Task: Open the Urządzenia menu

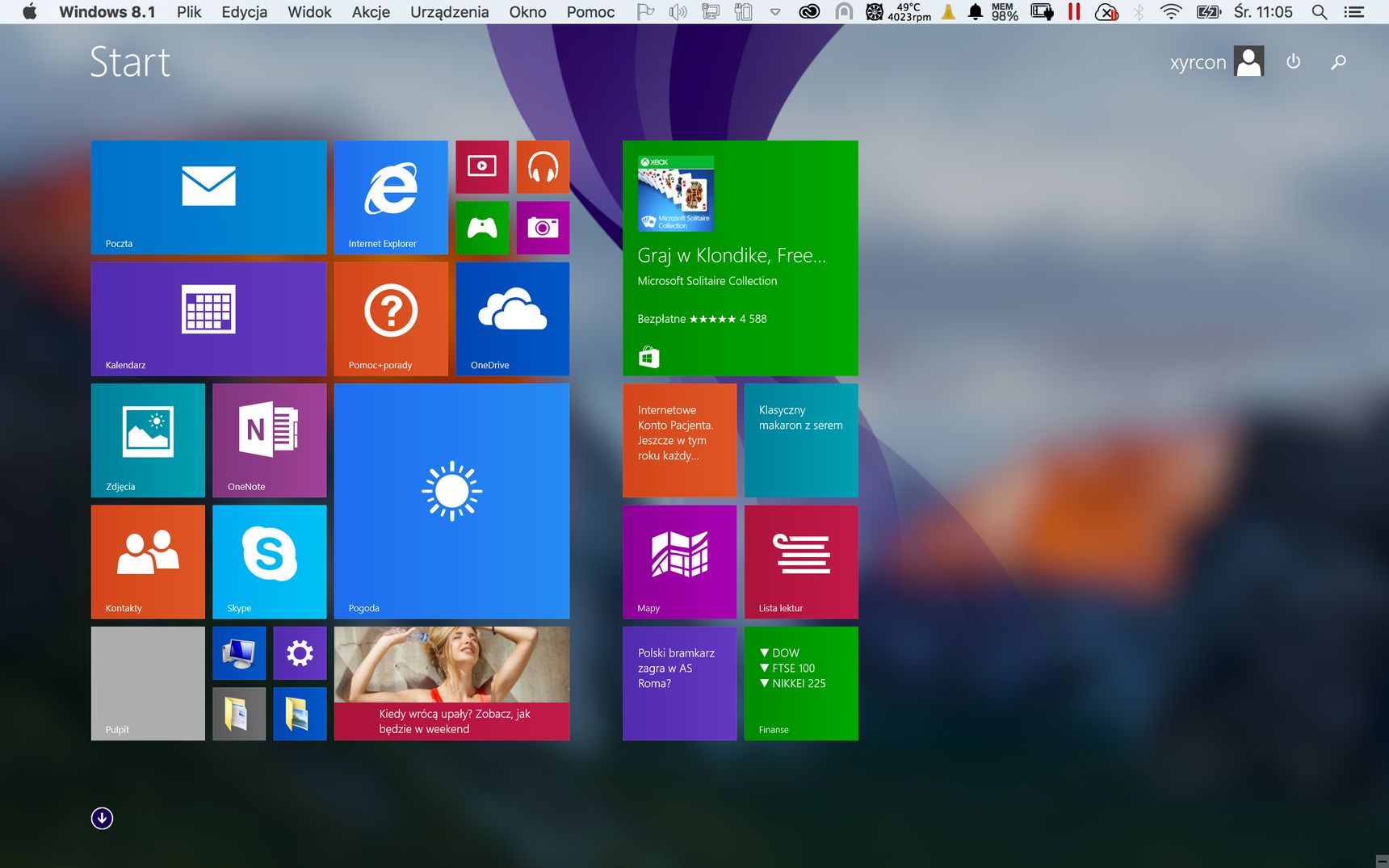Action: (x=449, y=12)
